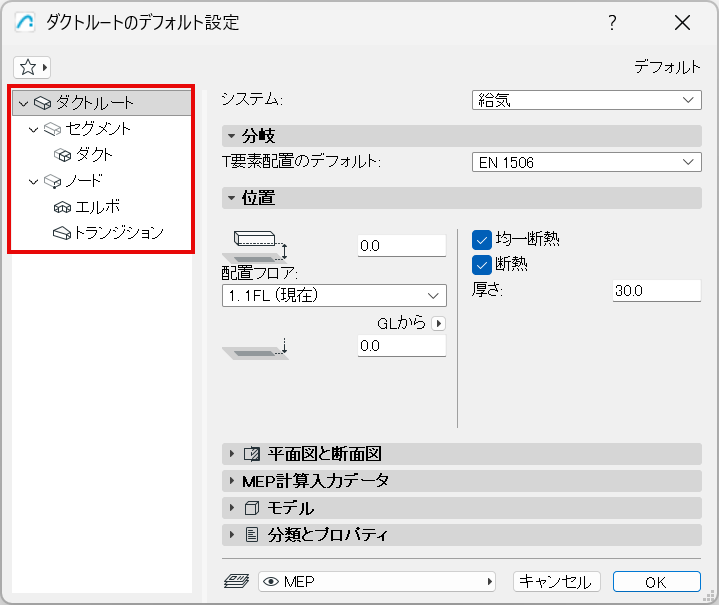Click the resize grip in the dialog corner
The width and height of the screenshot is (719, 605).
(x=709, y=596)
